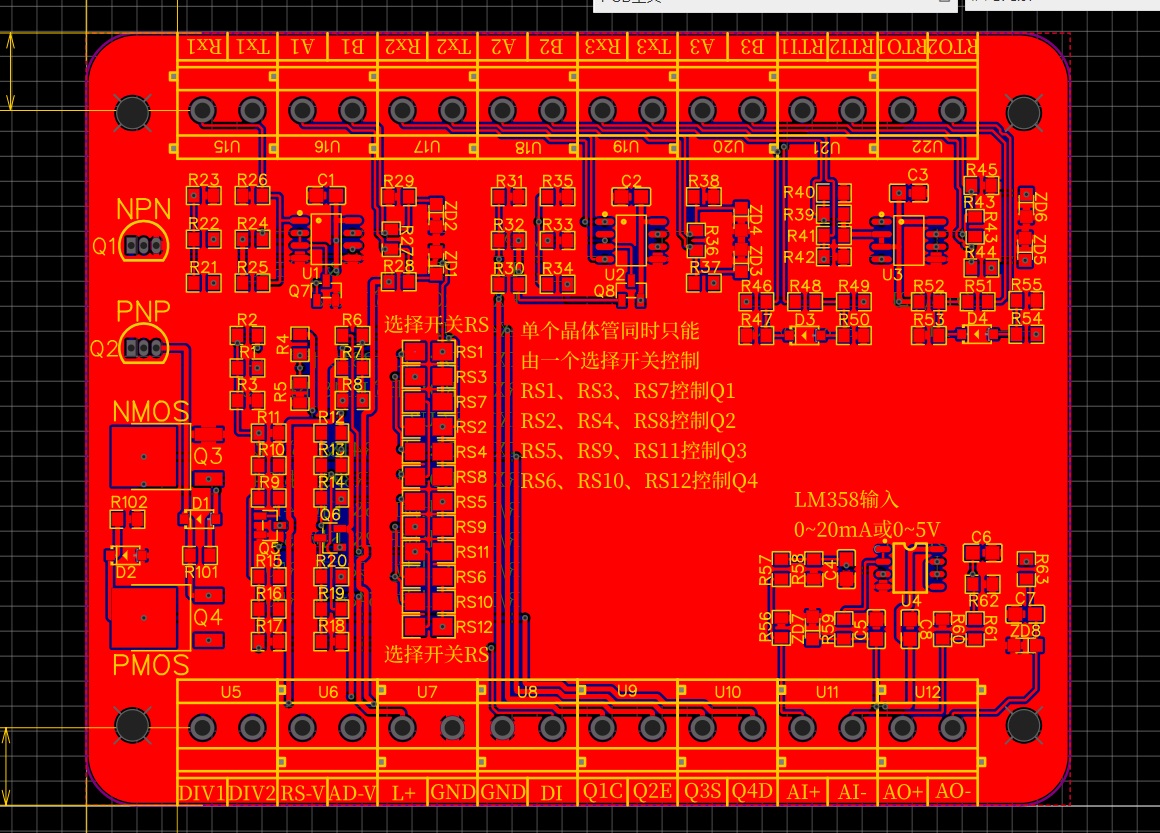The image size is (1160, 833).
Task: Select the AO- terminal label
Action: [953, 792]
